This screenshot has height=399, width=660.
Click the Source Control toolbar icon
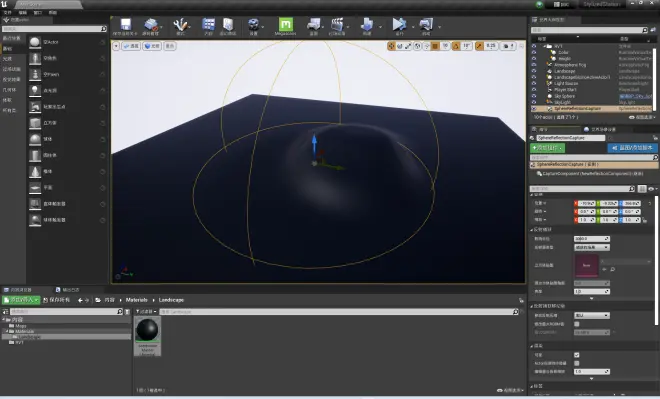click(x=151, y=26)
